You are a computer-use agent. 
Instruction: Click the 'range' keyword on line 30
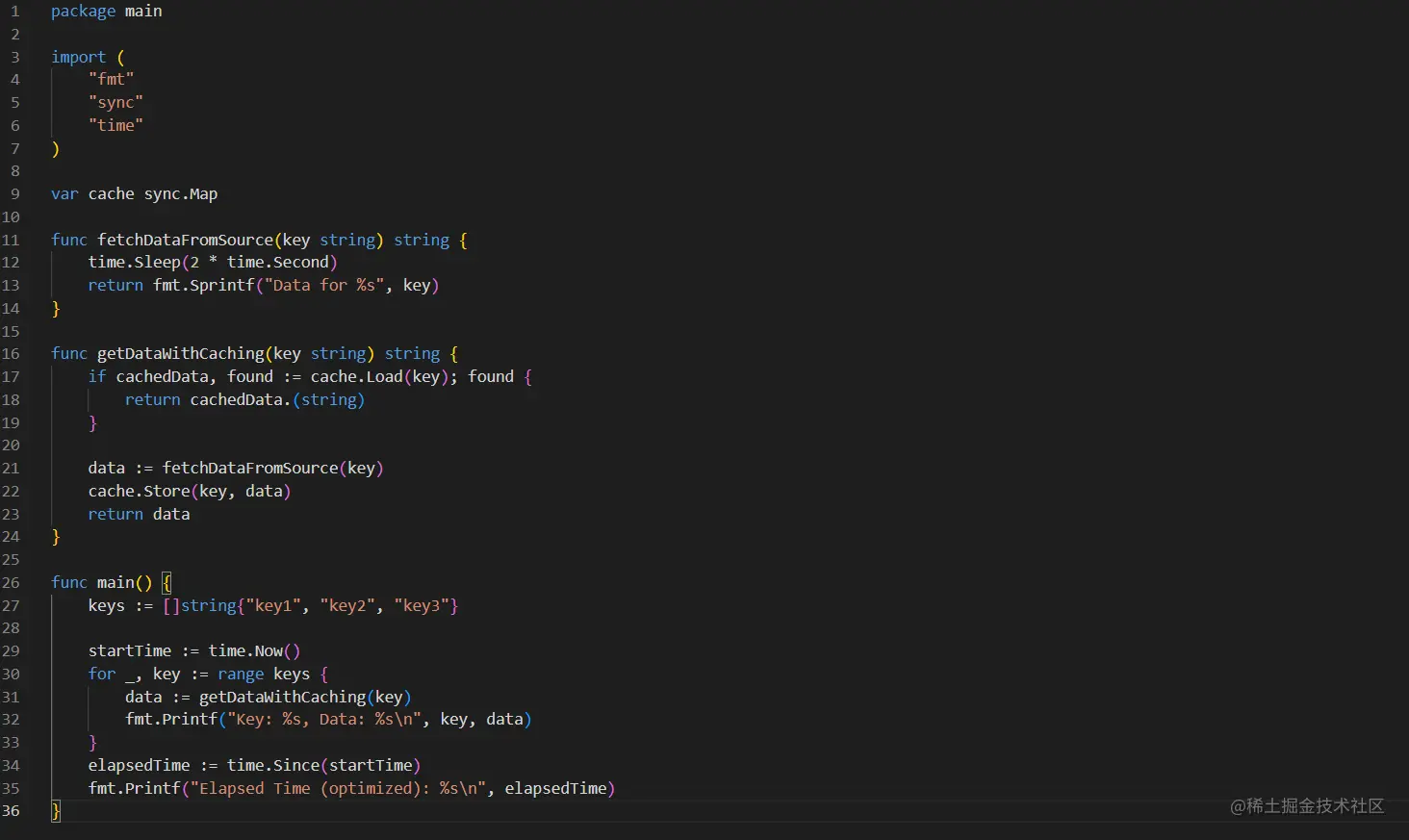(241, 675)
